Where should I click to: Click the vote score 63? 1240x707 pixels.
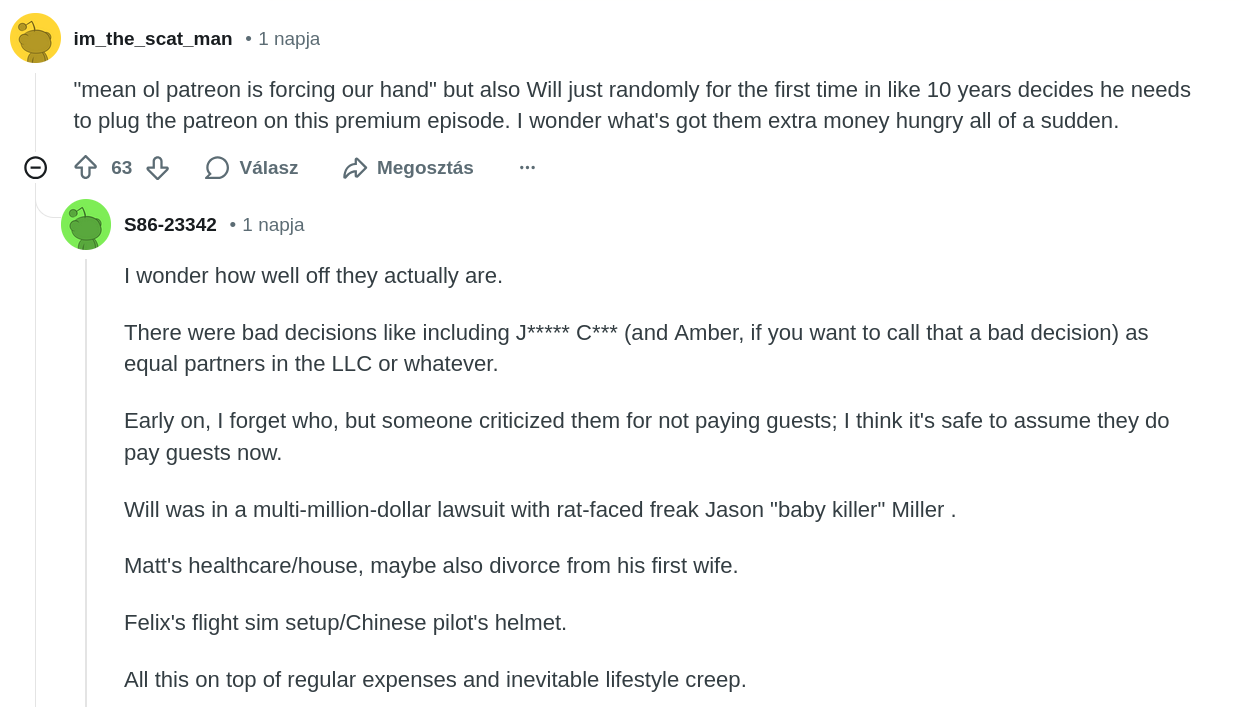click(121, 168)
